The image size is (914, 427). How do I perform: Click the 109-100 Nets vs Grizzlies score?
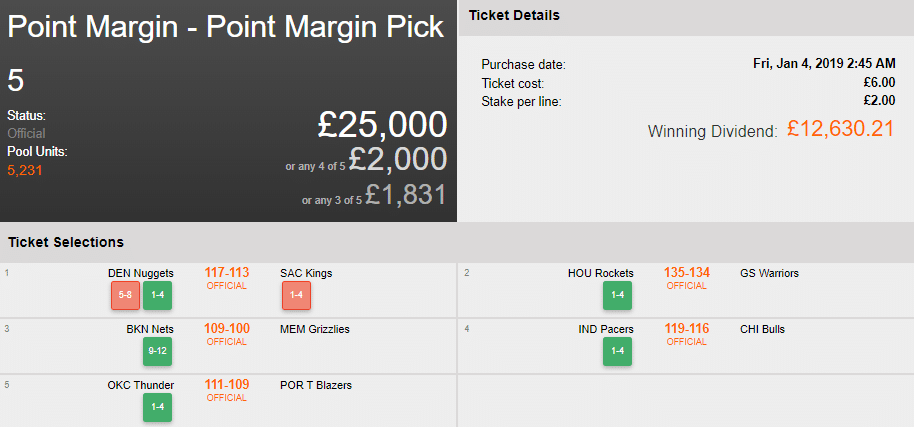pos(226,329)
